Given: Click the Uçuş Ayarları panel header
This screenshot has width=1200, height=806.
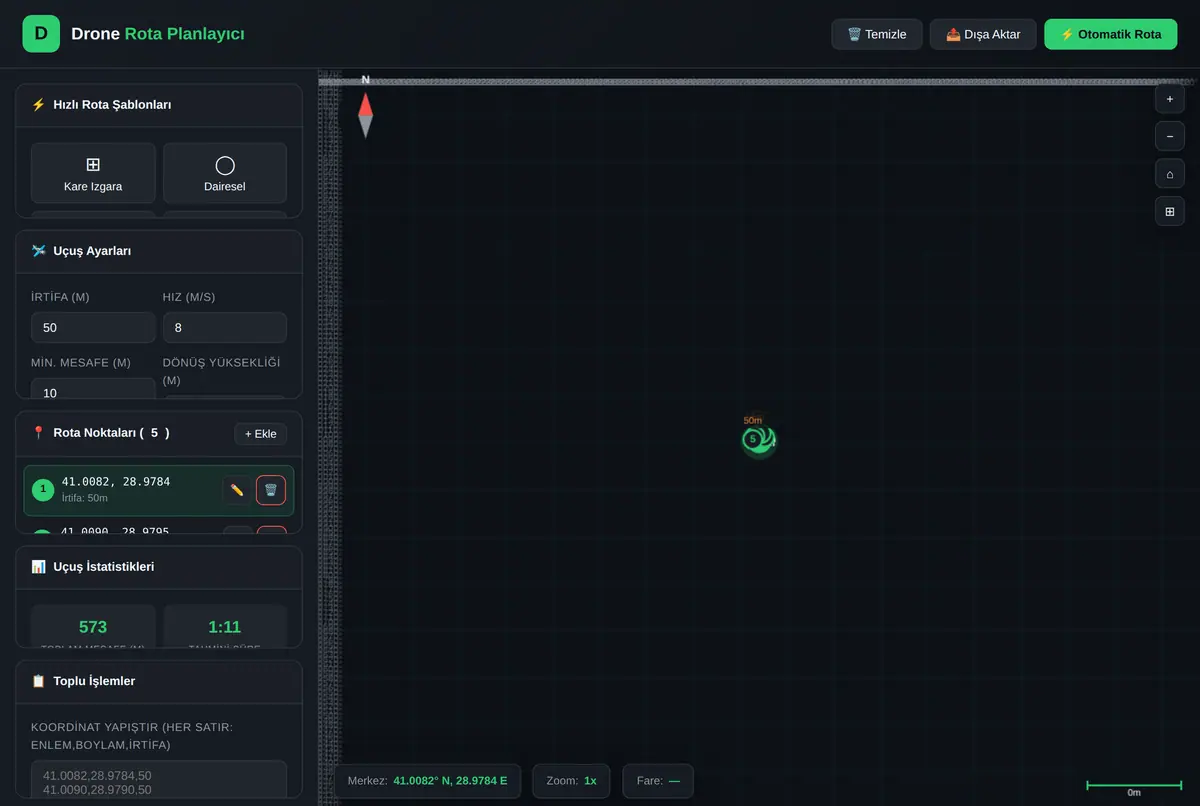Looking at the screenshot, I should point(159,251).
